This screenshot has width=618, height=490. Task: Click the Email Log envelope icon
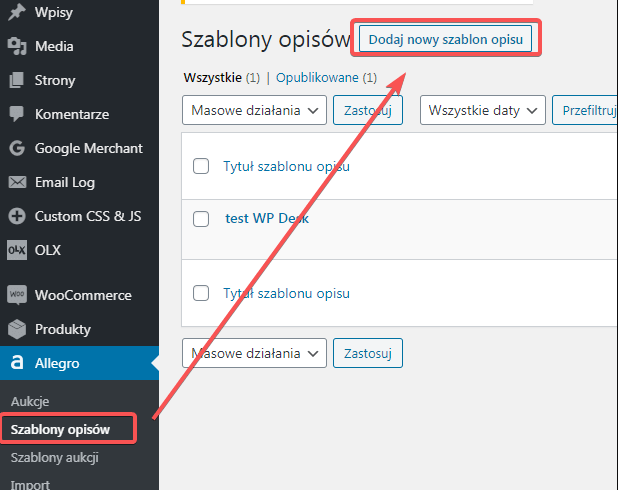(17, 182)
